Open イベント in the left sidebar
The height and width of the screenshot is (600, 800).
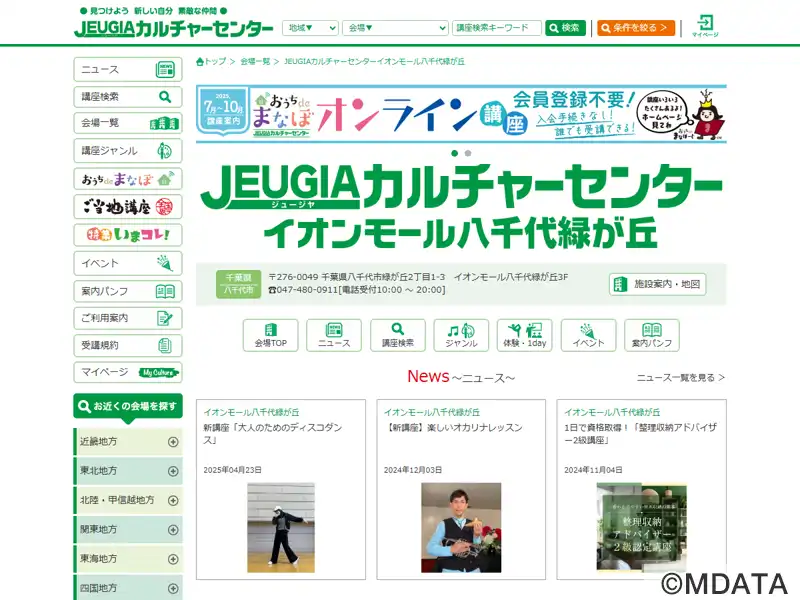(128, 263)
